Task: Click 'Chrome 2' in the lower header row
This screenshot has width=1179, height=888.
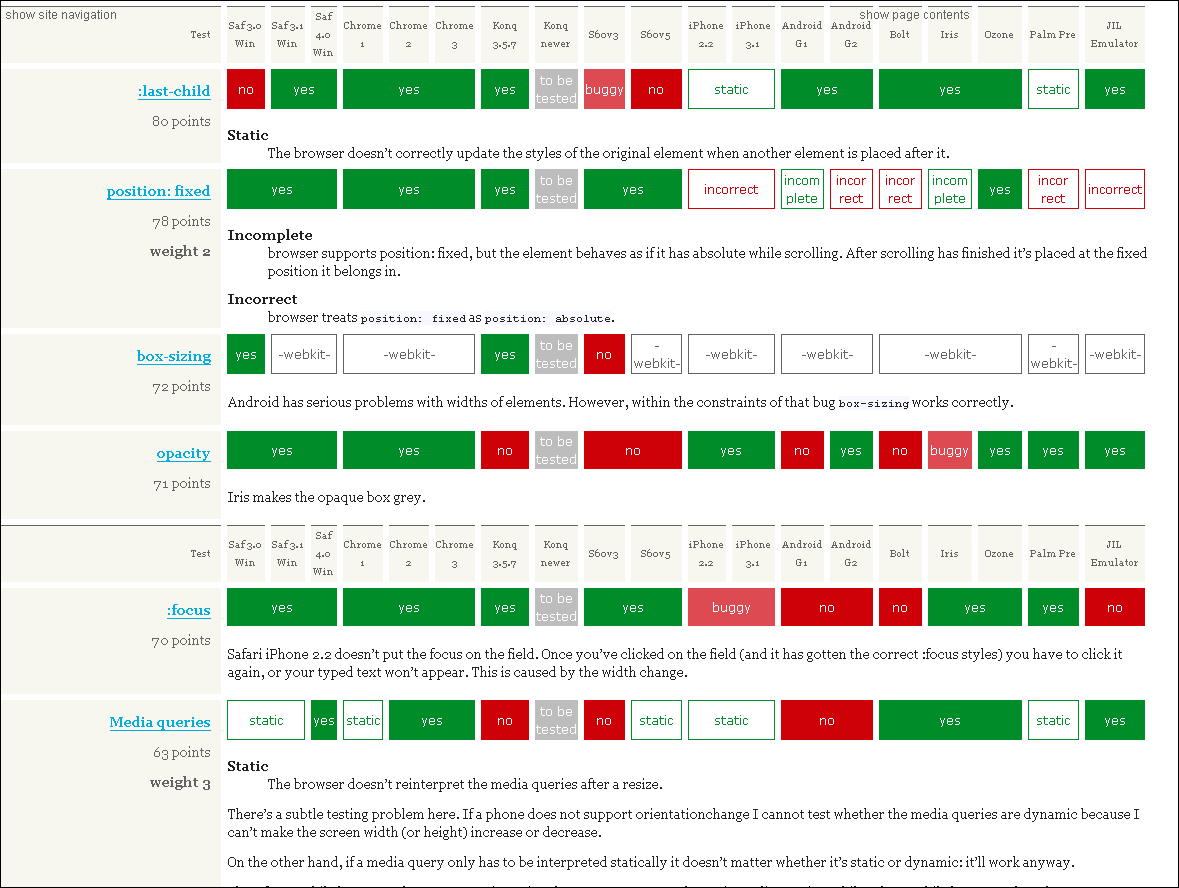Action: click(x=408, y=553)
